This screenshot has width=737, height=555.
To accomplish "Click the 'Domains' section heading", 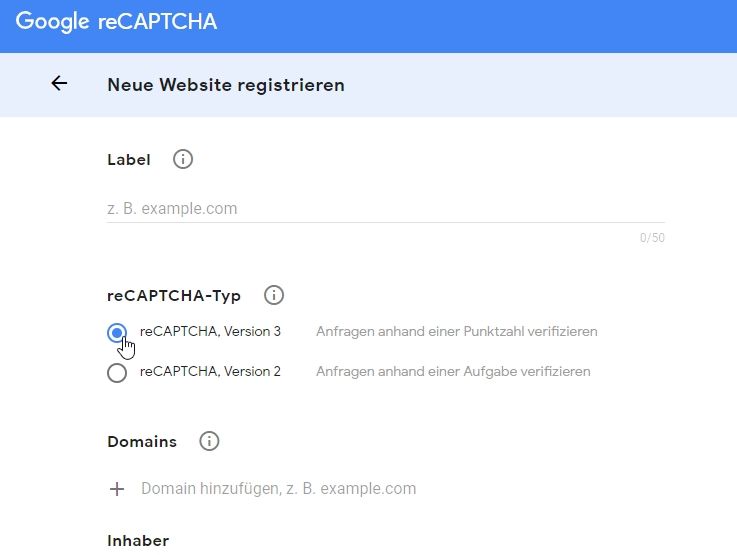I will tap(142, 441).
